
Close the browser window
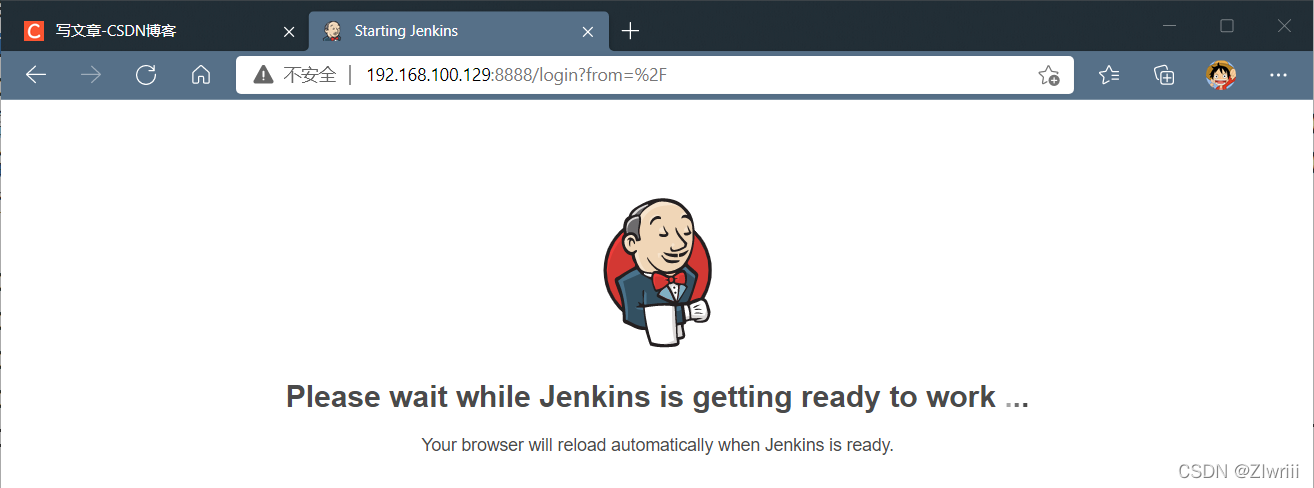(1284, 26)
